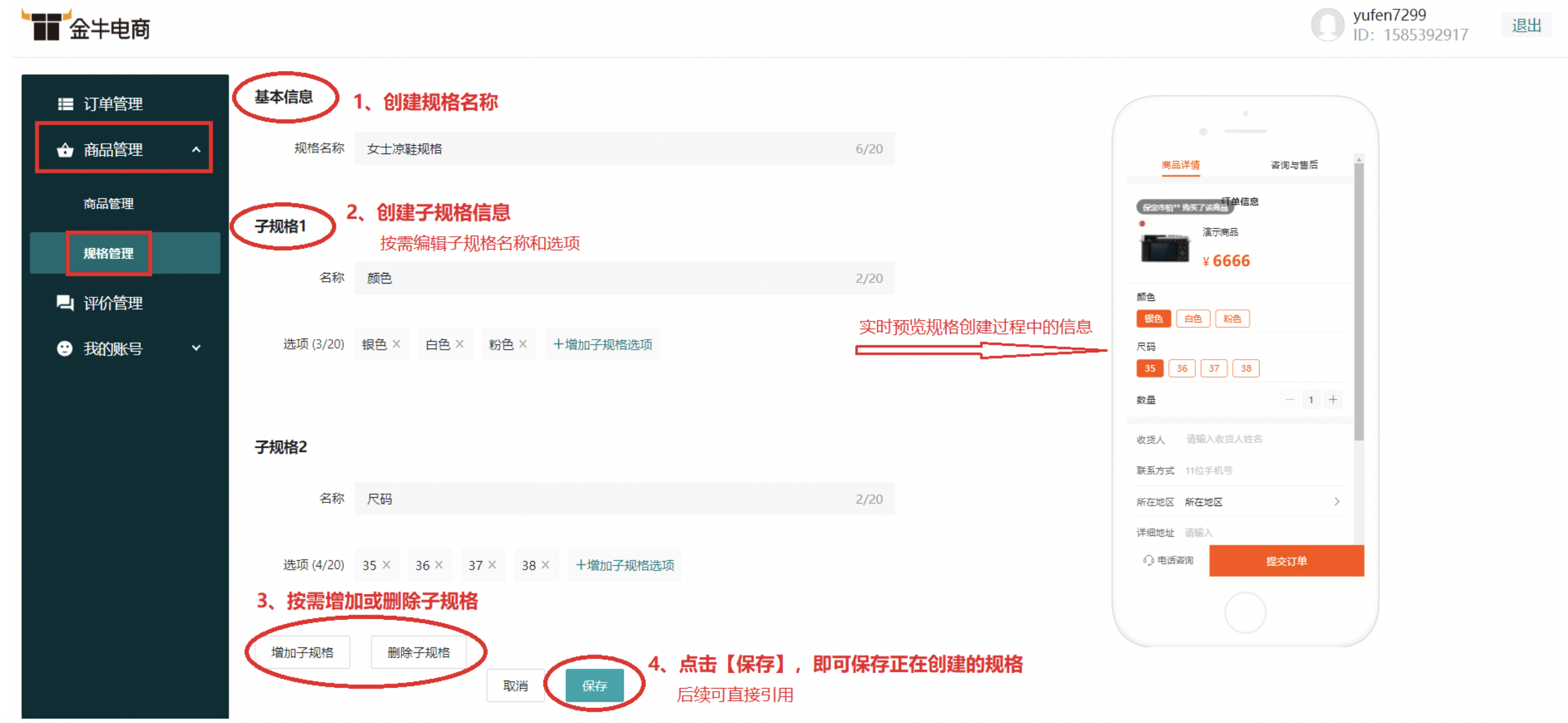This screenshot has width=1568, height=723.
Task: Click the 保存 button
Action: 595,686
